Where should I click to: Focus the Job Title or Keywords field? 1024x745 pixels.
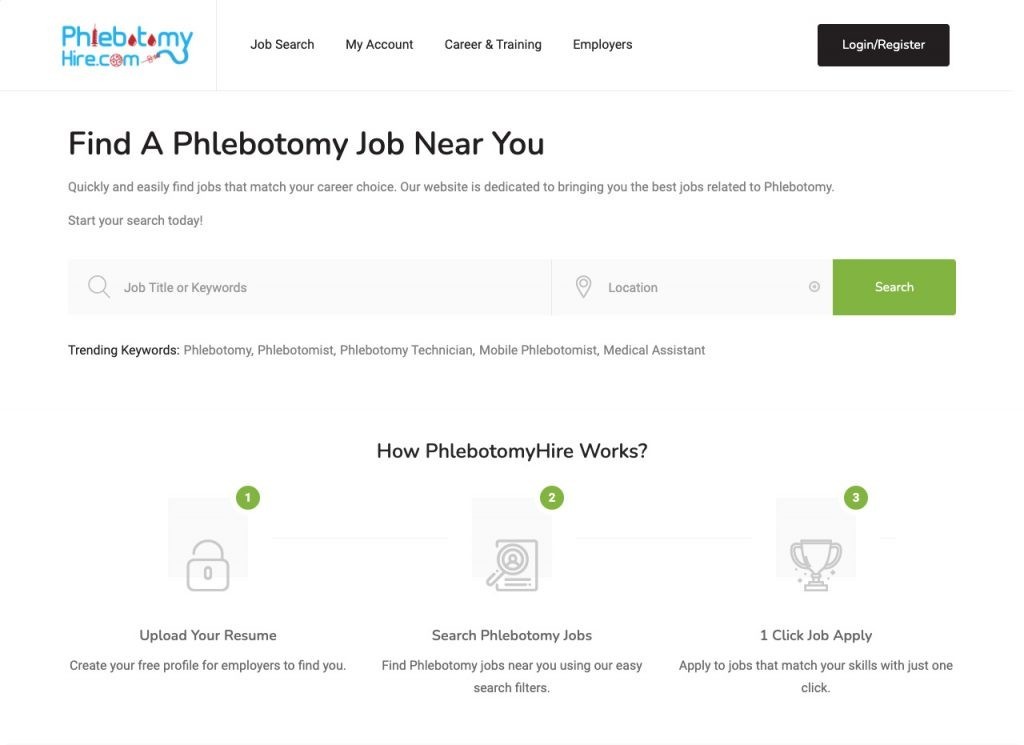310,287
